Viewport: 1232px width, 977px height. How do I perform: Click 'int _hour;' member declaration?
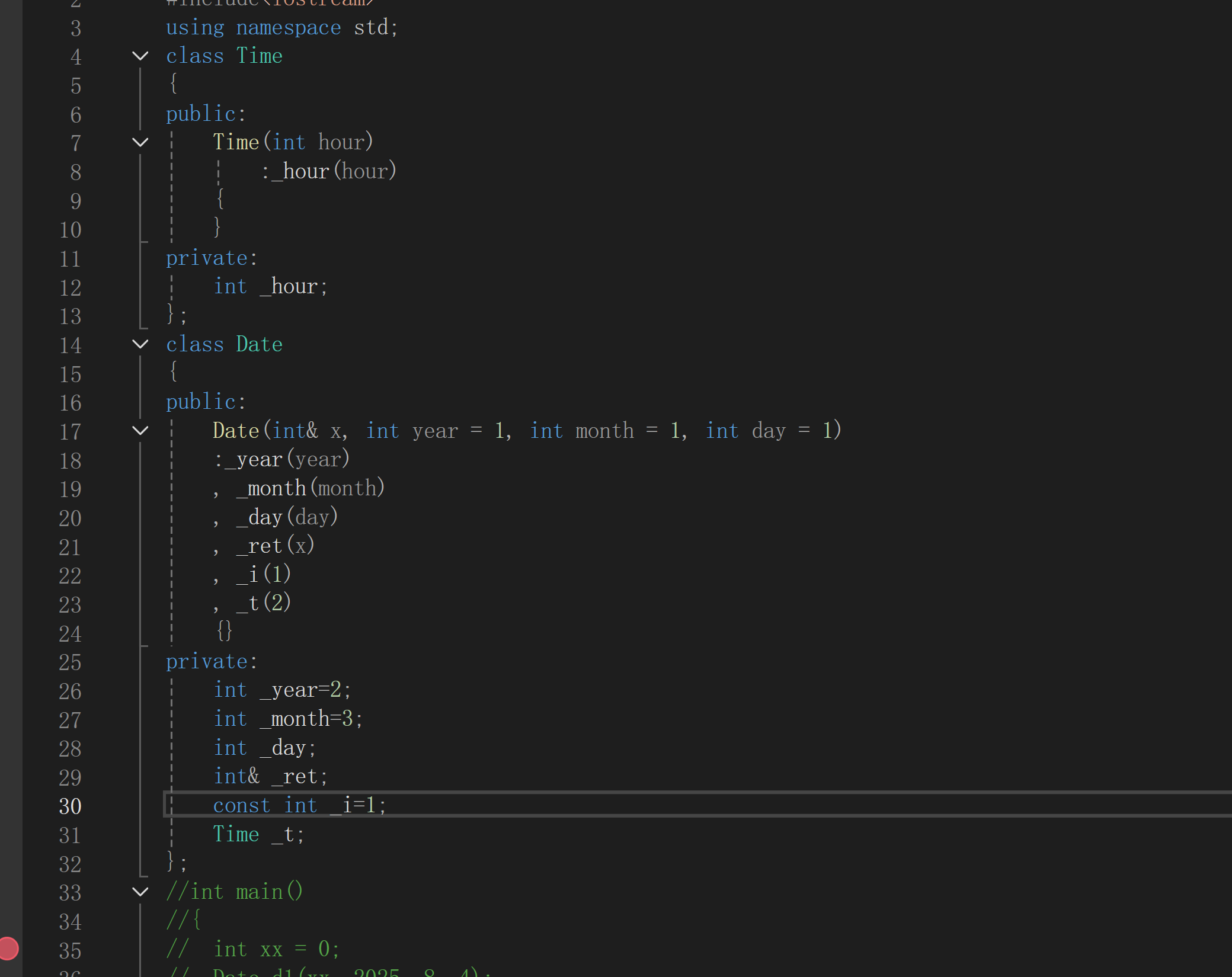click(270, 287)
